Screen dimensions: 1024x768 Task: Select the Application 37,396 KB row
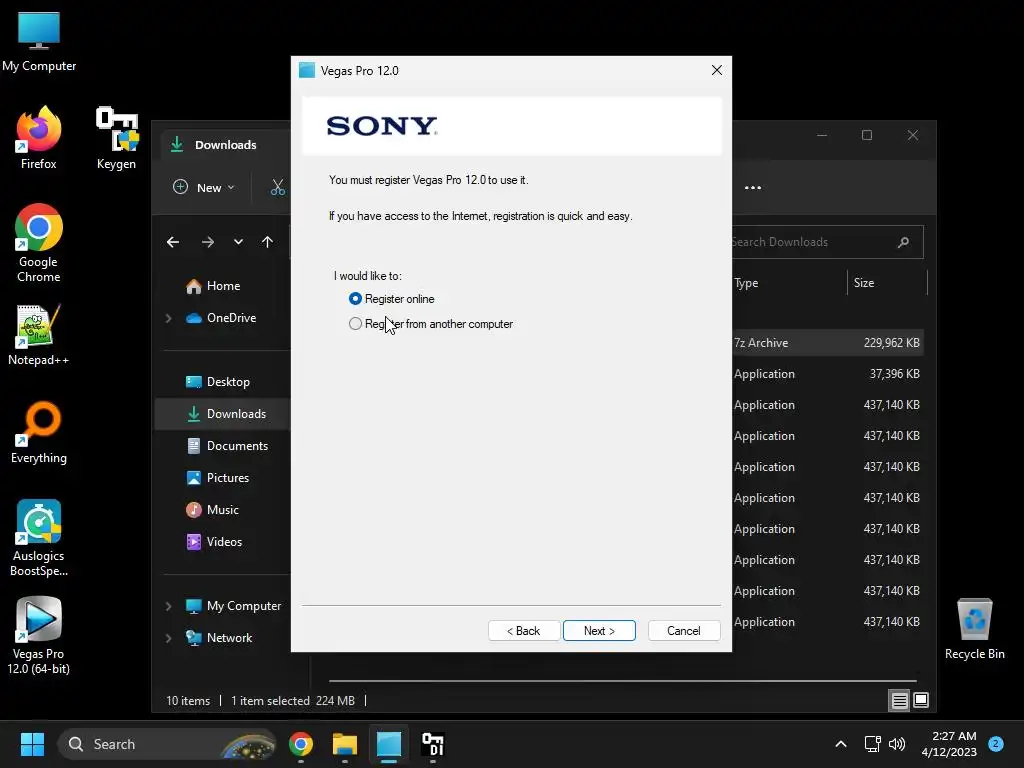pyautogui.click(x=827, y=374)
